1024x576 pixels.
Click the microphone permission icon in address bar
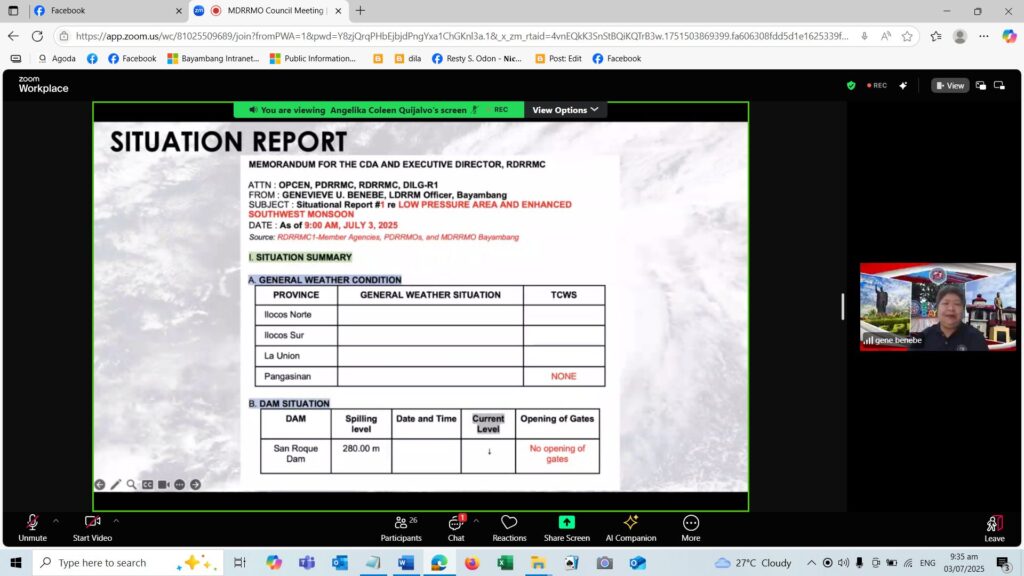pyautogui.click(x=864, y=36)
